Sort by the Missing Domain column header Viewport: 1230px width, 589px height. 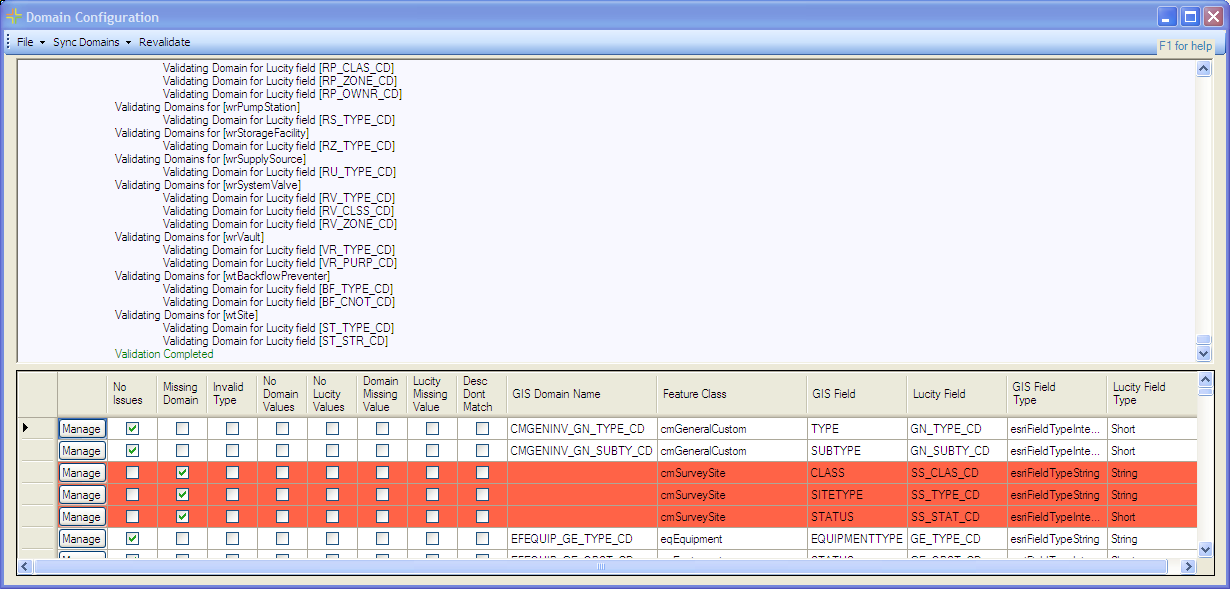coord(182,394)
